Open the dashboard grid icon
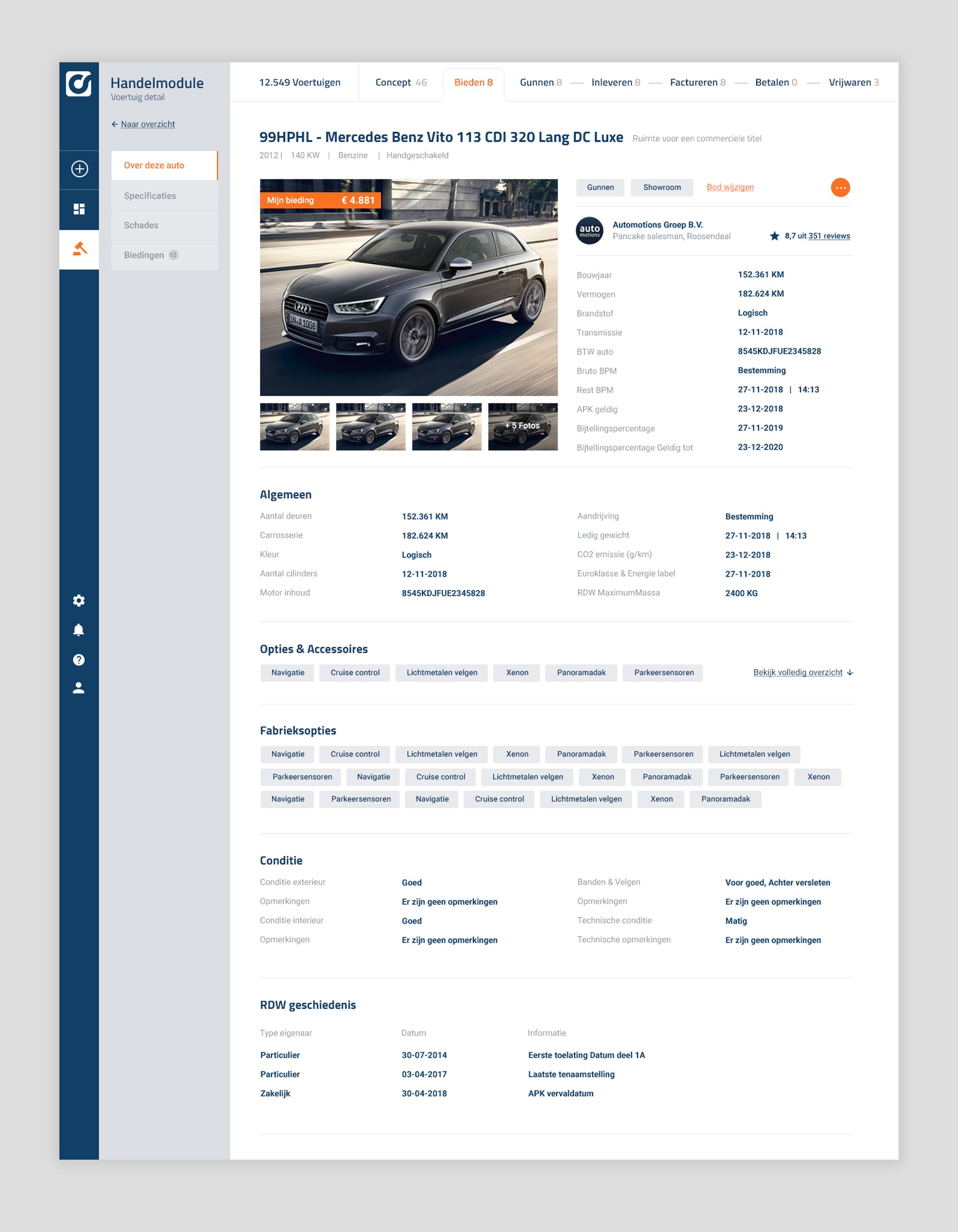The image size is (958, 1232). 79,209
